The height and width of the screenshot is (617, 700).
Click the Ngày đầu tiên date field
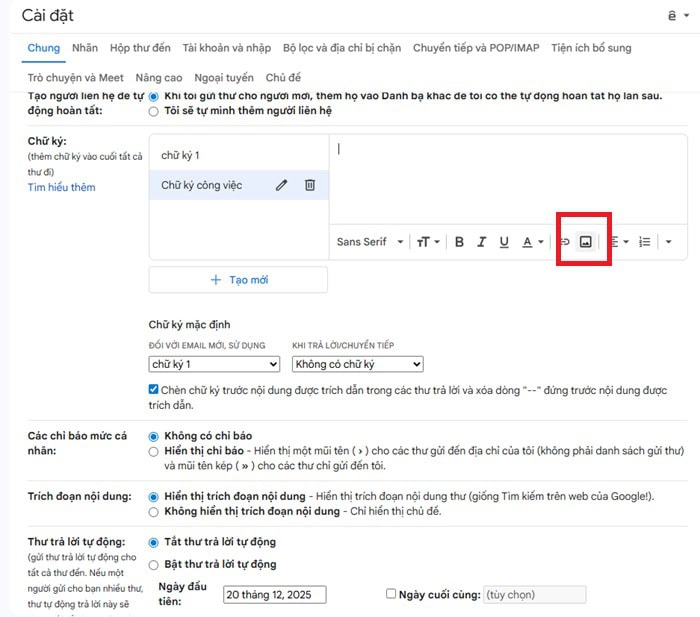(275, 595)
